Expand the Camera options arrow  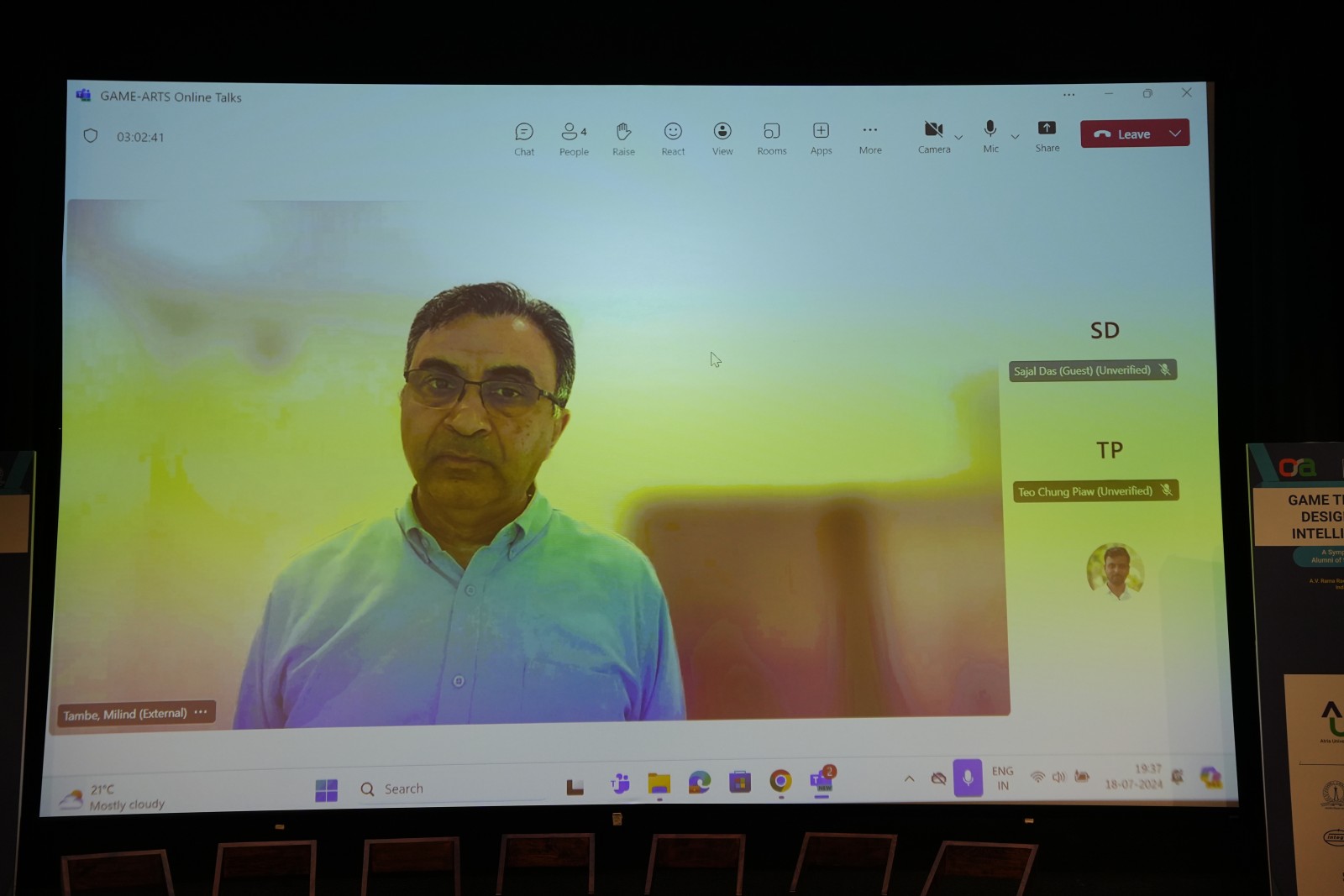(x=958, y=137)
